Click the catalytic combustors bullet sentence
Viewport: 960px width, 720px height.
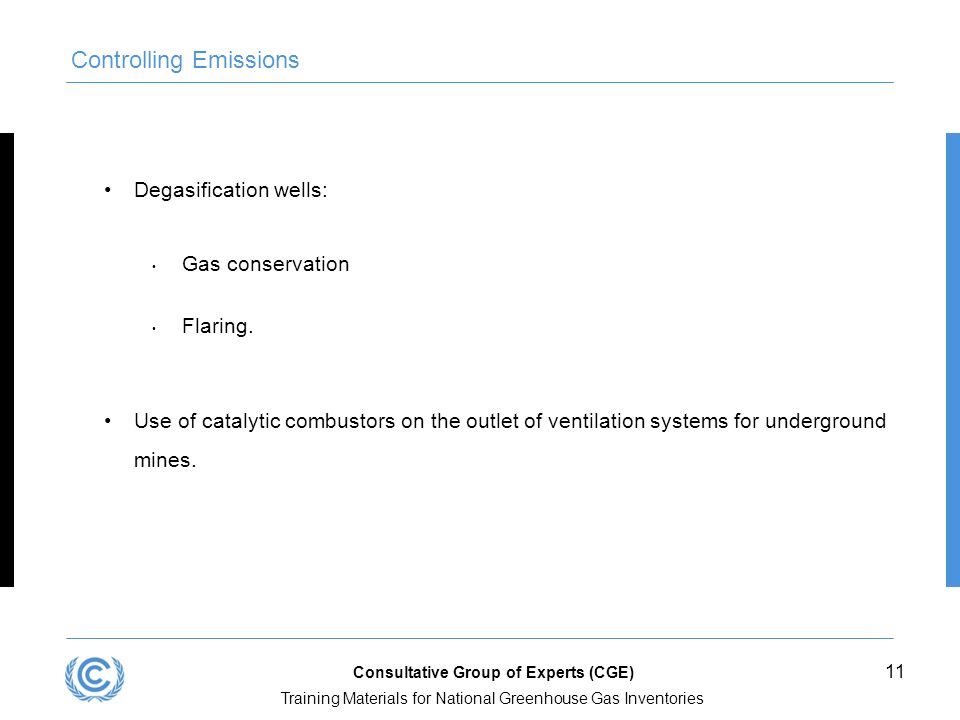coord(510,440)
